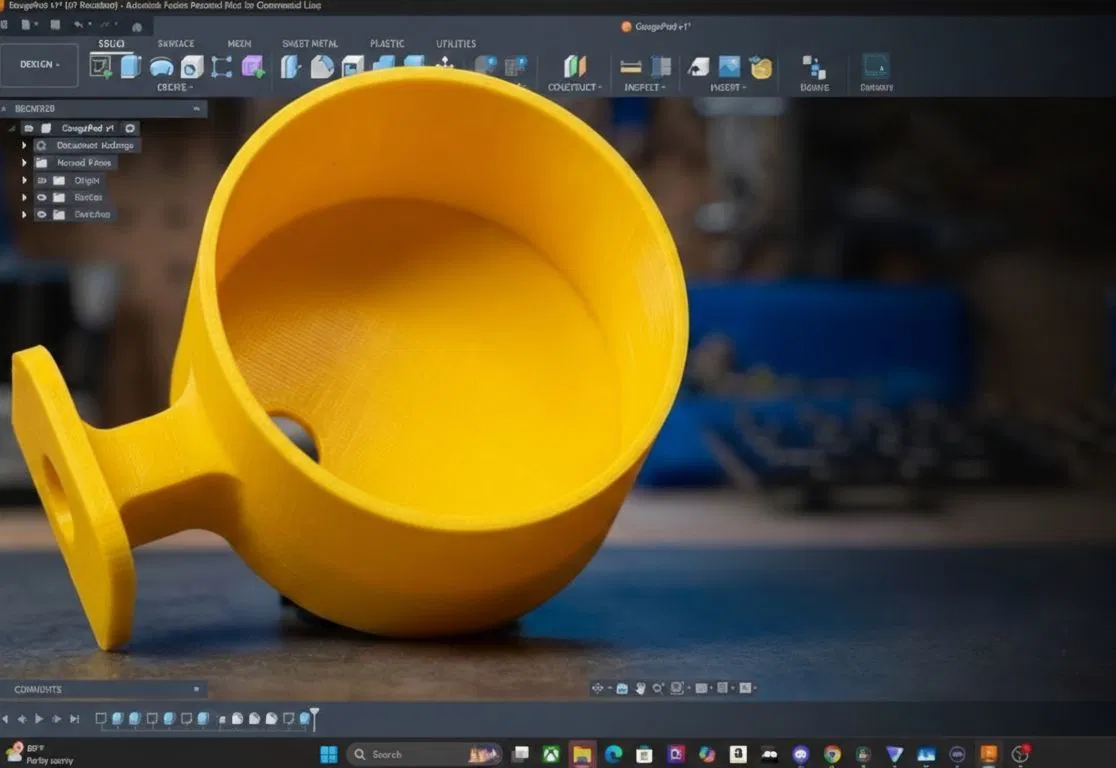
Task: Select the rectangular sketch frame icon in Create
Action: (221, 68)
